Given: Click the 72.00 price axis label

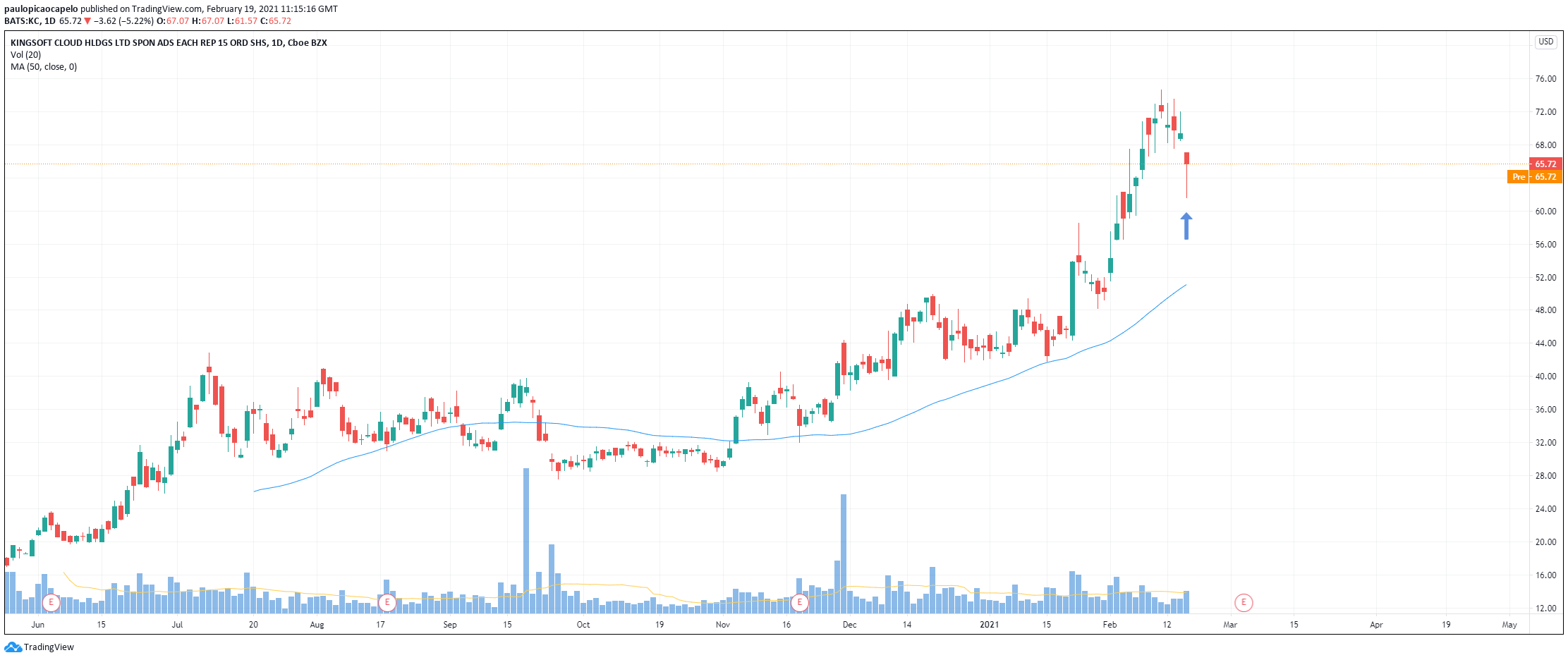Looking at the screenshot, I should (1545, 112).
